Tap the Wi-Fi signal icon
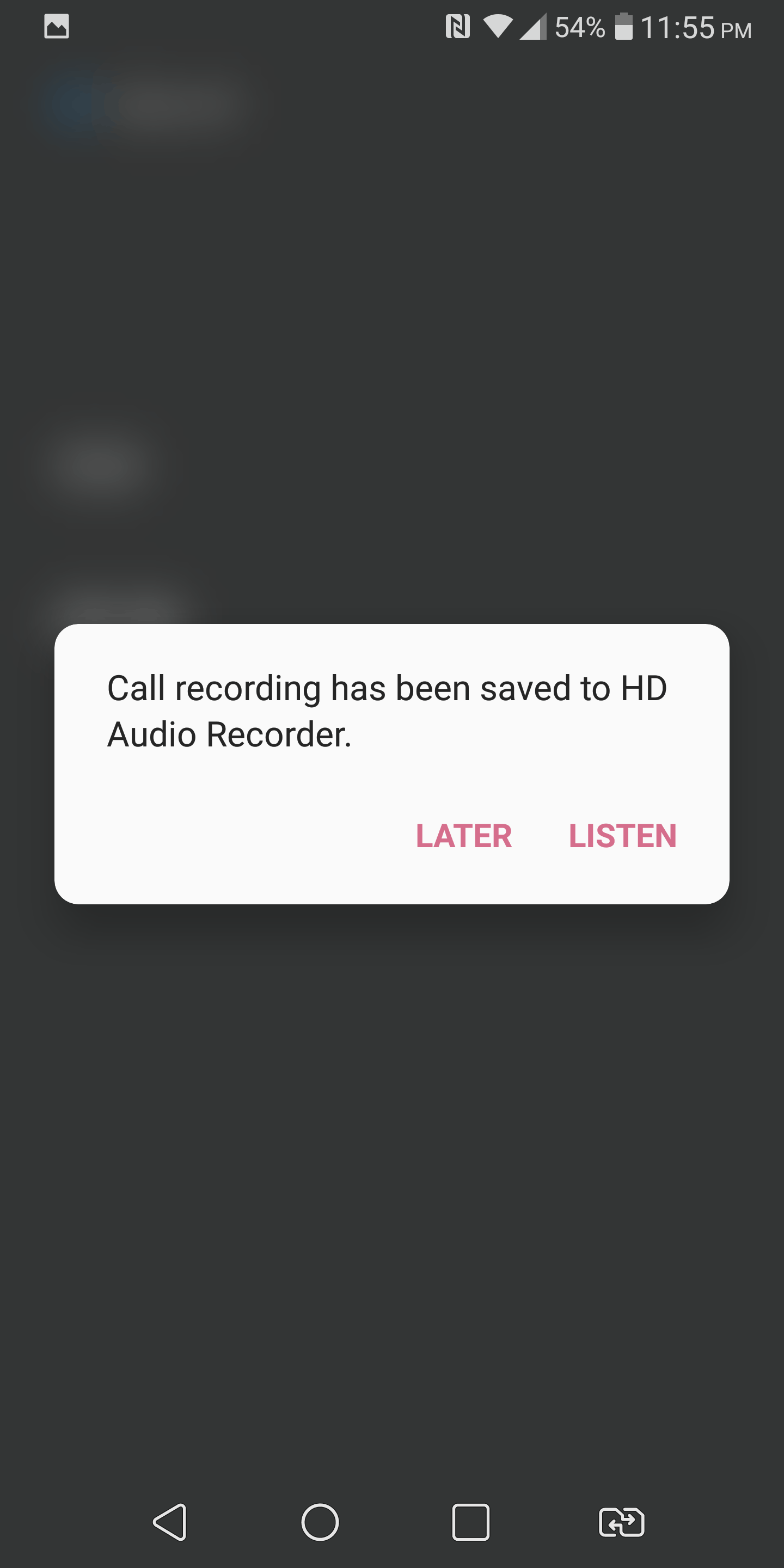This screenshot has height=1568, width=784. click(x=498, y=27)
